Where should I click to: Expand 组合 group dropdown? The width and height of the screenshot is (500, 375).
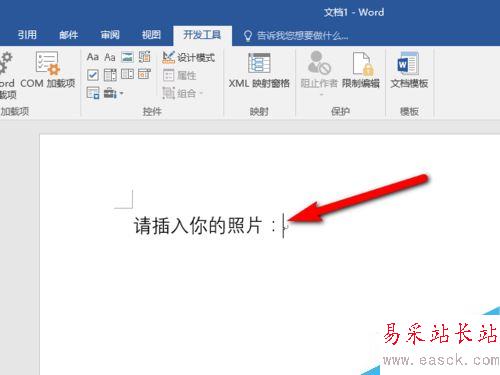pyautogui.click(x=183, y=93)
